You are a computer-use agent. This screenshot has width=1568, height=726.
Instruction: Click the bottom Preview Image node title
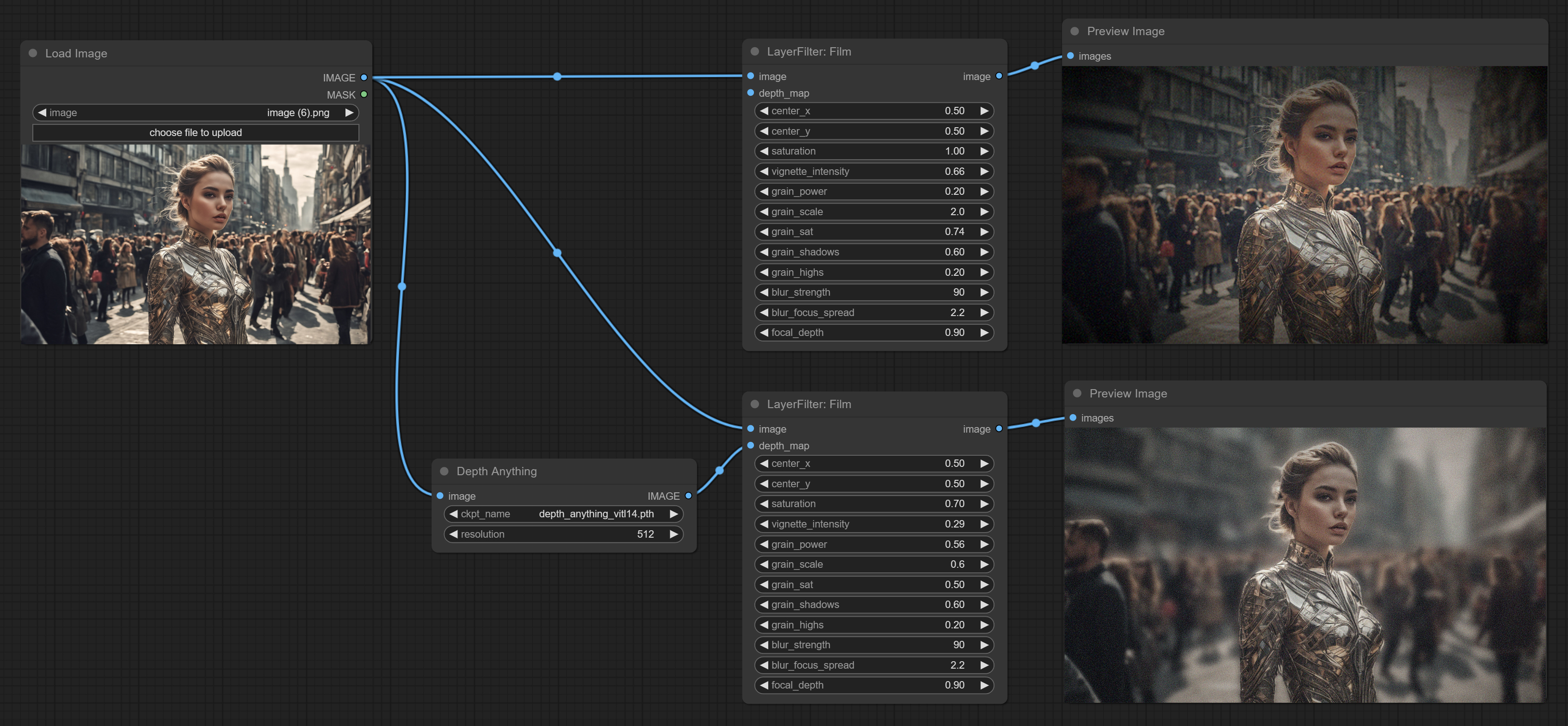[x=1128, y=393]
